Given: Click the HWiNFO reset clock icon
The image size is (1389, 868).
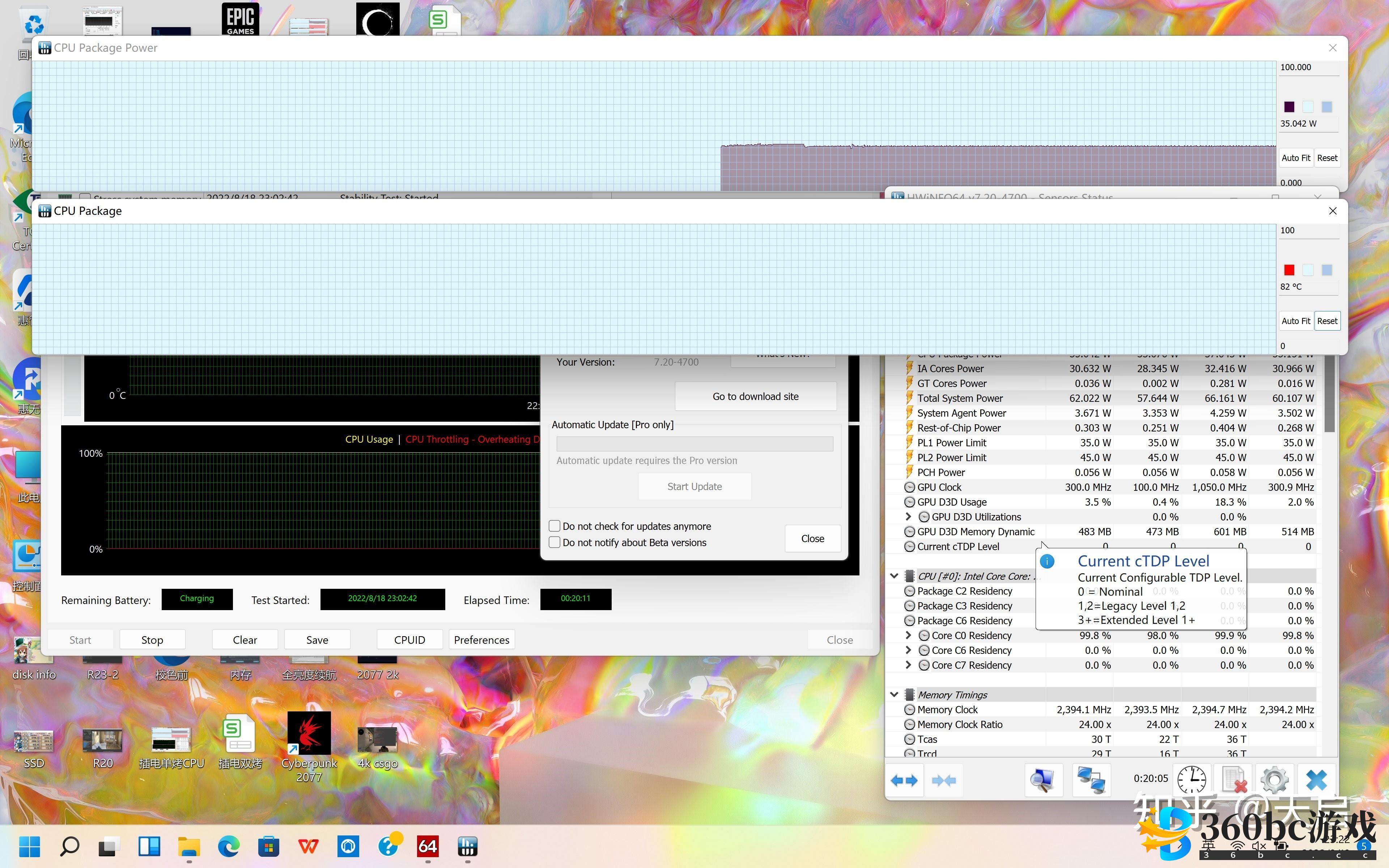Looking at the screenshot, I should (1192, 780).
